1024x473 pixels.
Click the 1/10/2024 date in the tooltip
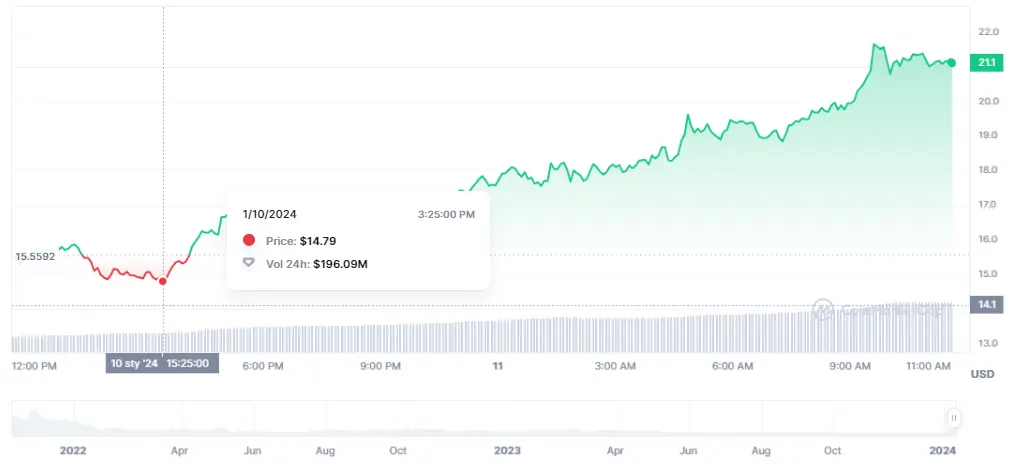269,214
